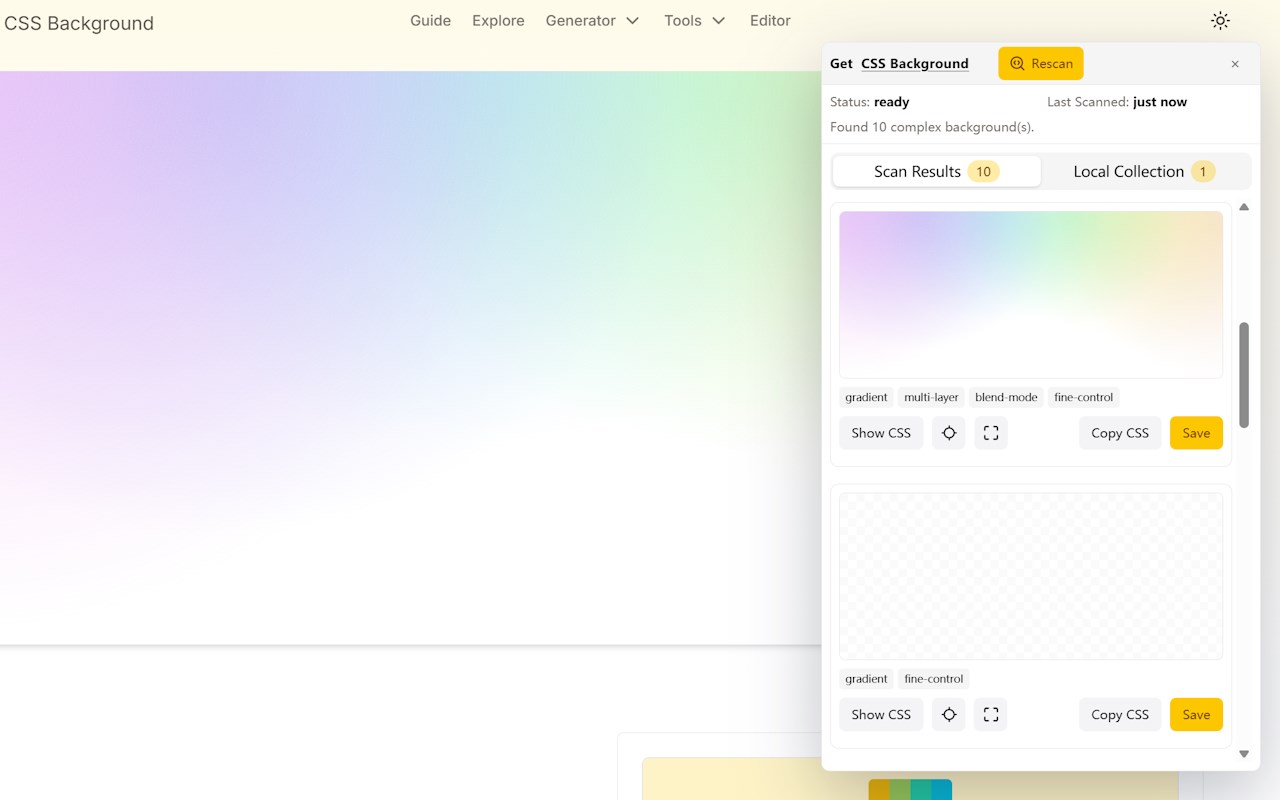Toggle the blend-mode tag filter
Image resolution: width=1280 pixels, height=800 pixels.
(1006, 397)
